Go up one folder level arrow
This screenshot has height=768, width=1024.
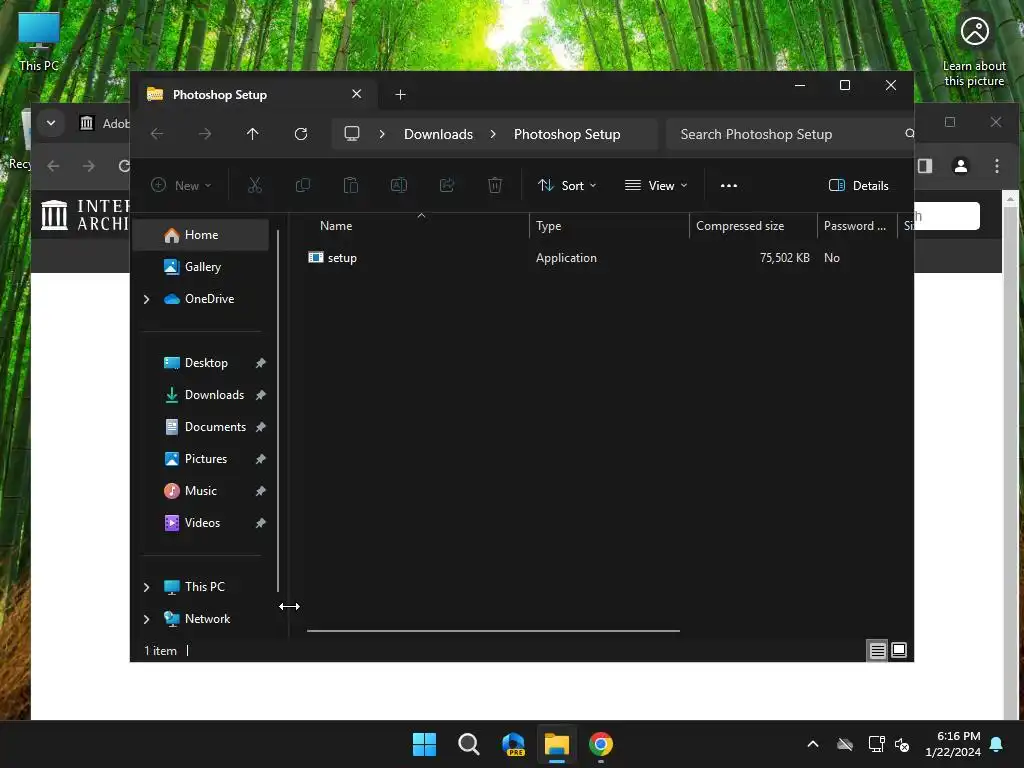point(253,134)
